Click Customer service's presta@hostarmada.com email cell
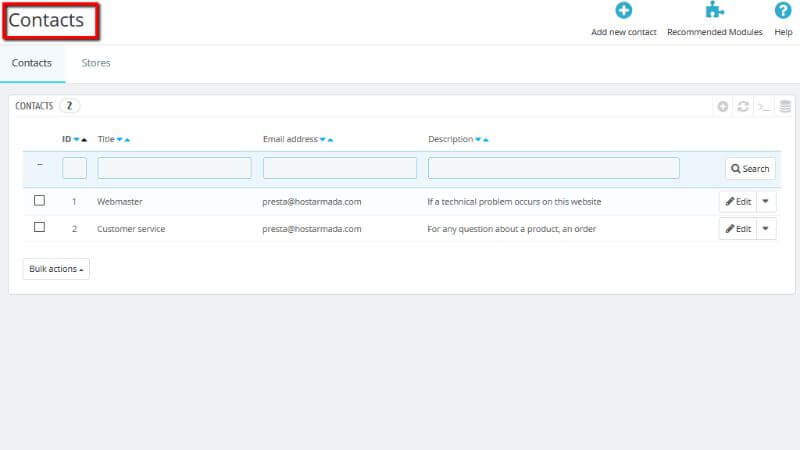The width and height of the screenshot is (800, 450). (312, 229)
